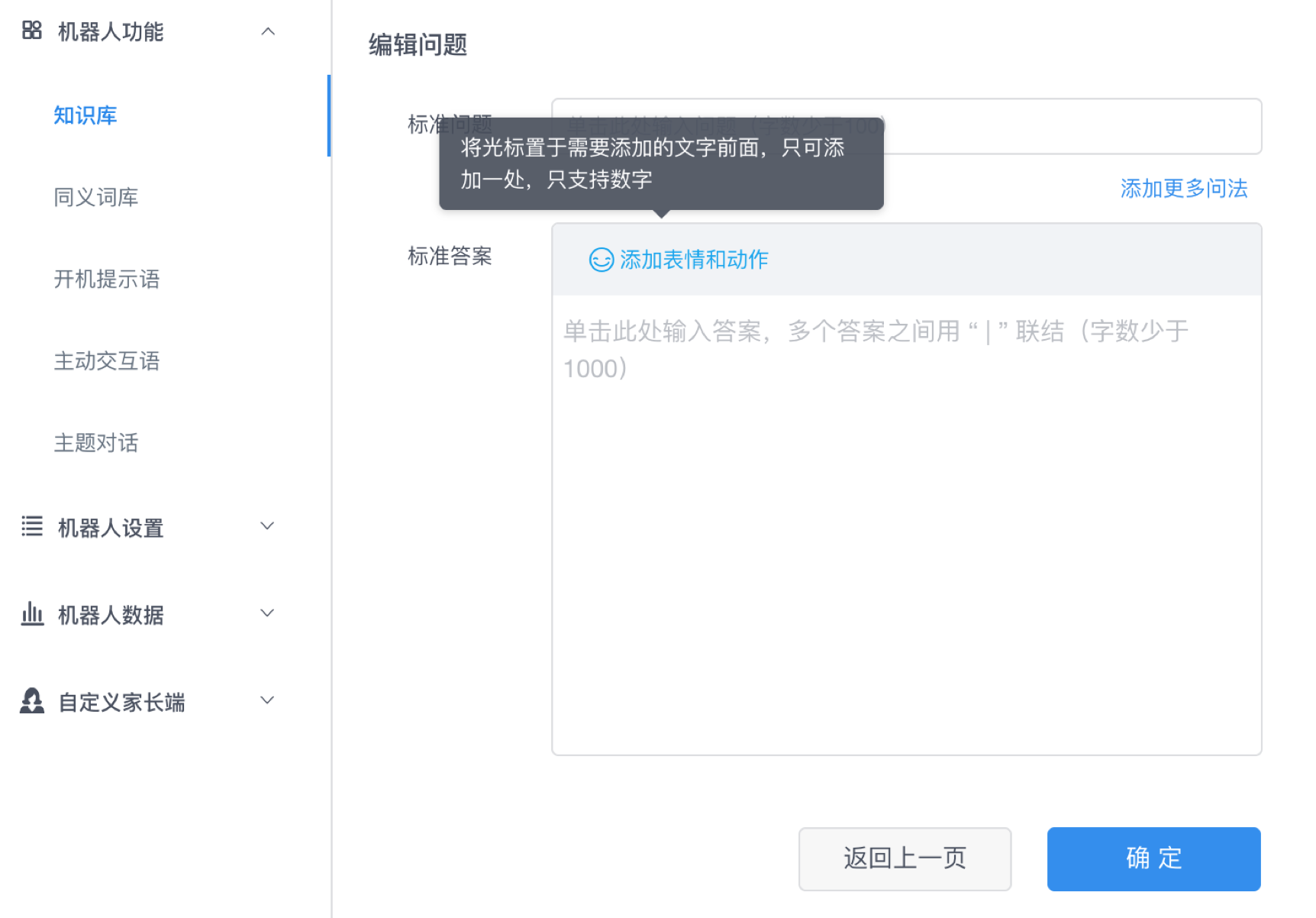Open the 知识库 page
This screenshot has height=918, width=1316.
[x=85, y=115]
